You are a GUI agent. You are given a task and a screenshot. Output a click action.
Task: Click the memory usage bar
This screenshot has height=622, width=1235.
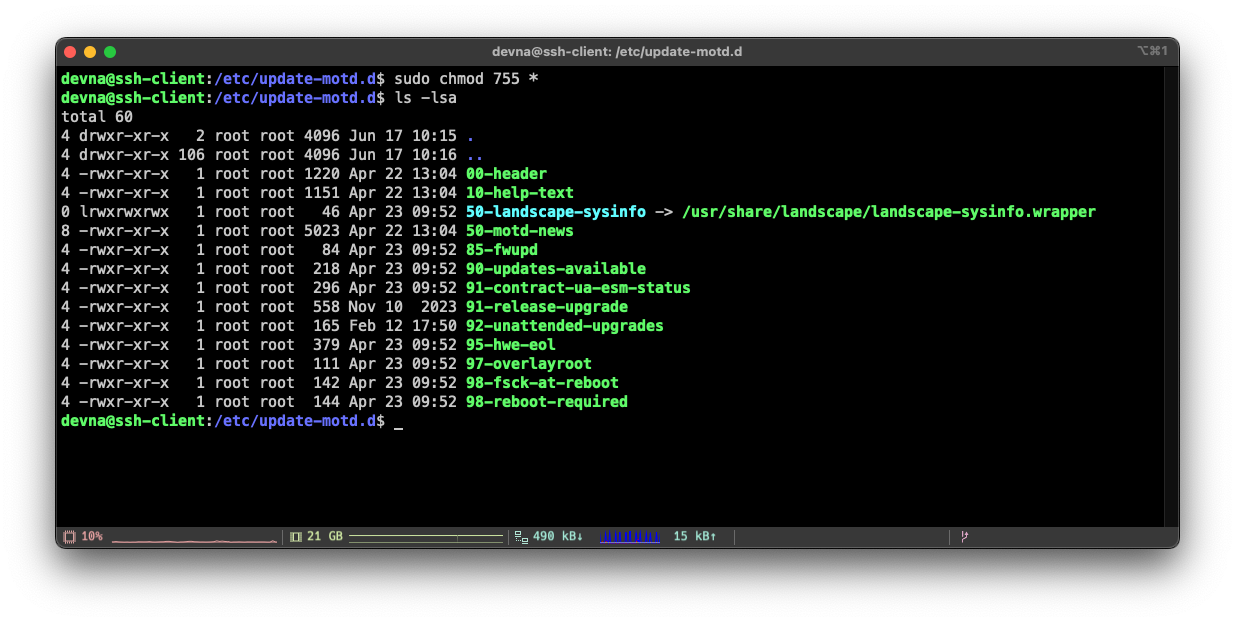426,538
